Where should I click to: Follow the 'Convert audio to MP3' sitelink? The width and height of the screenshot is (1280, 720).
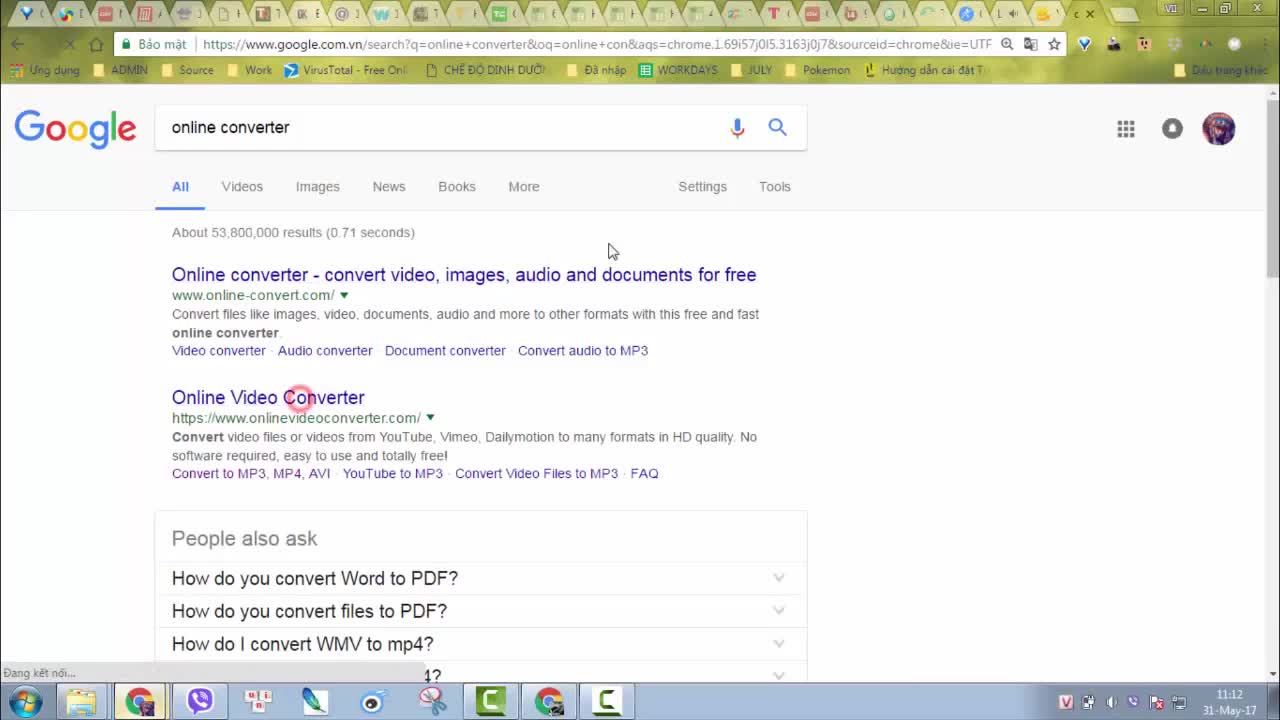583,351
